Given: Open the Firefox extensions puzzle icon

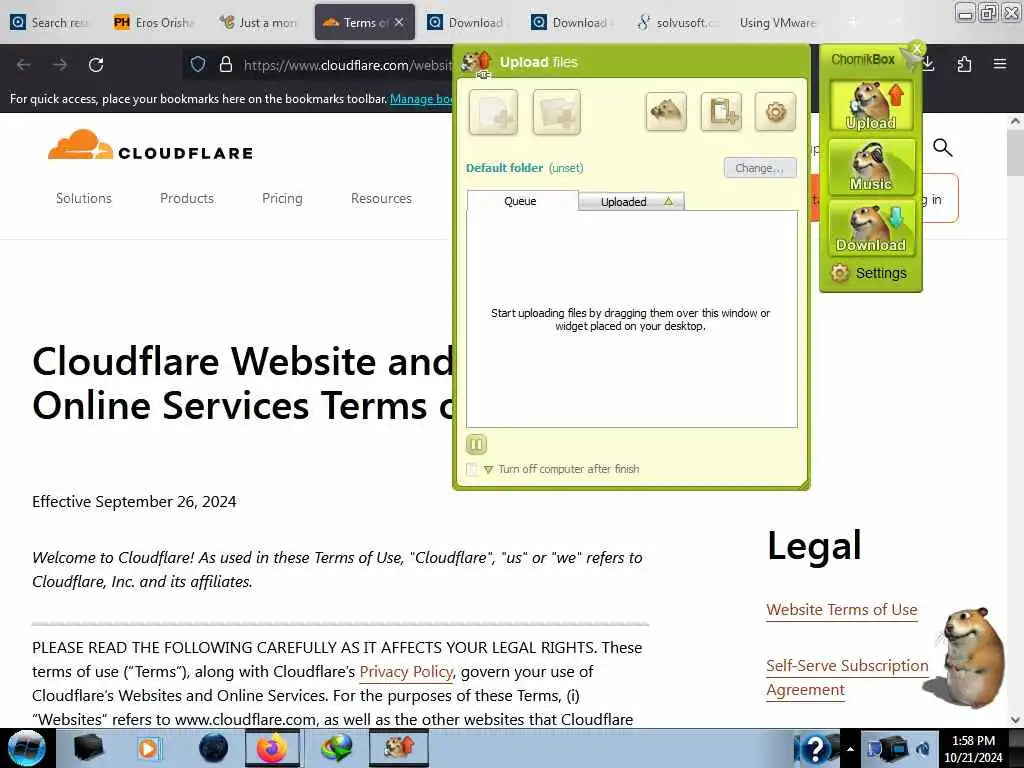Looking at the screenshot, I should click(964, 64).
